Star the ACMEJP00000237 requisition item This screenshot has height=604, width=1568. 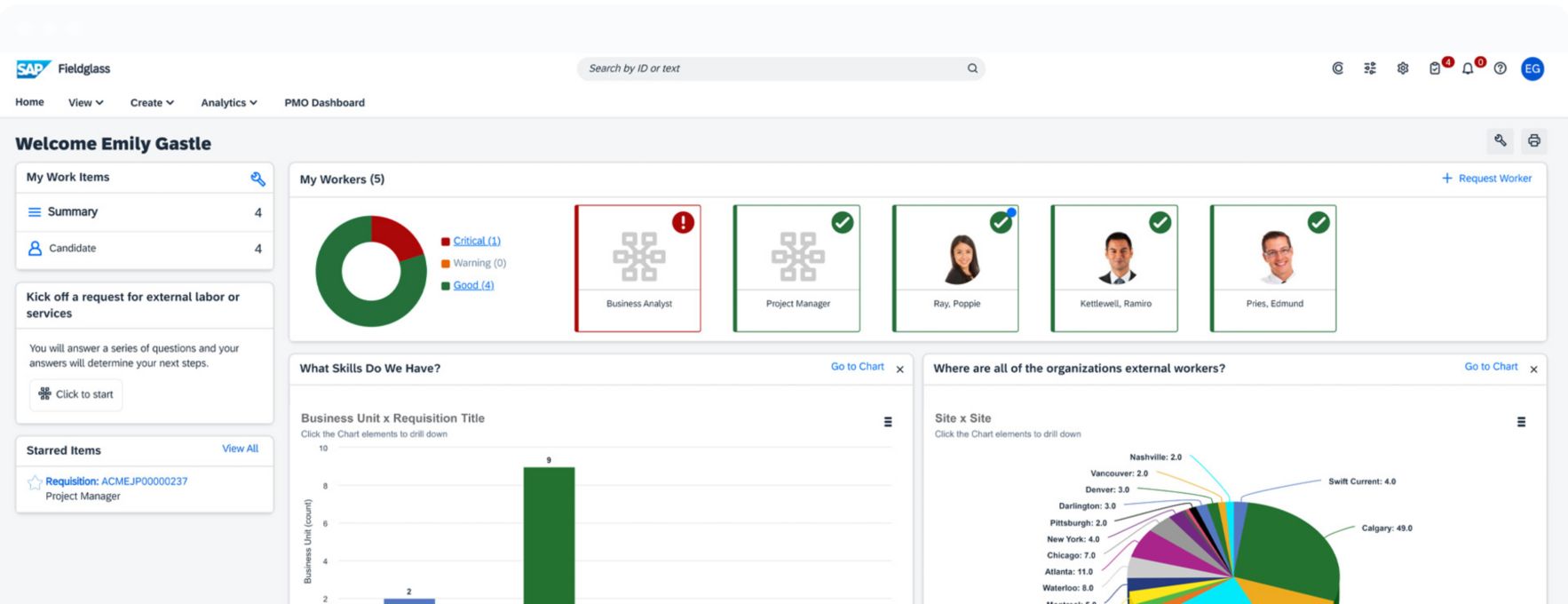35,482
